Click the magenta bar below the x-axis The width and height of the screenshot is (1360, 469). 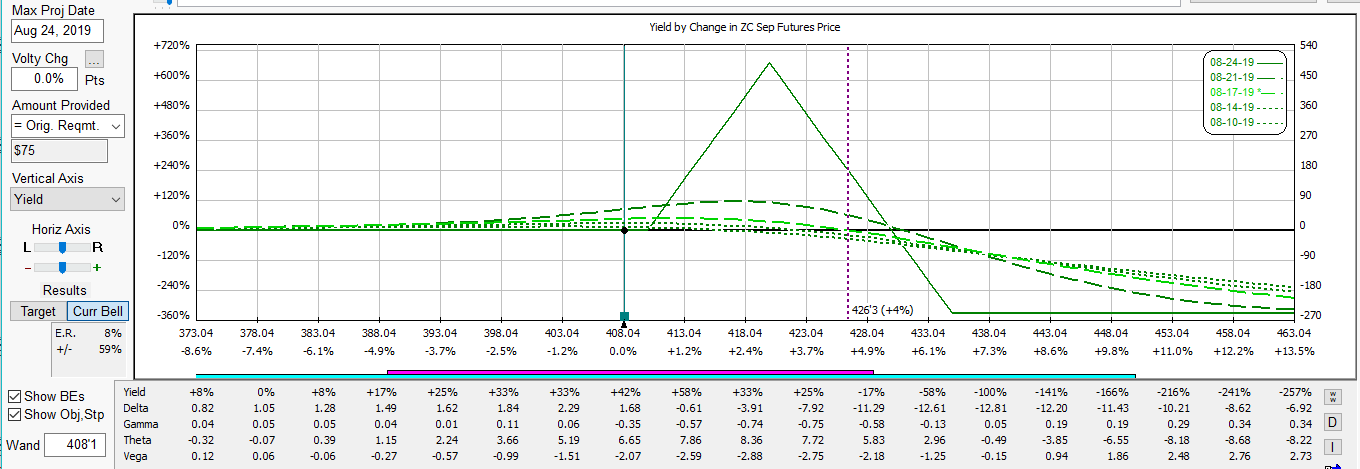click(630, 372)
